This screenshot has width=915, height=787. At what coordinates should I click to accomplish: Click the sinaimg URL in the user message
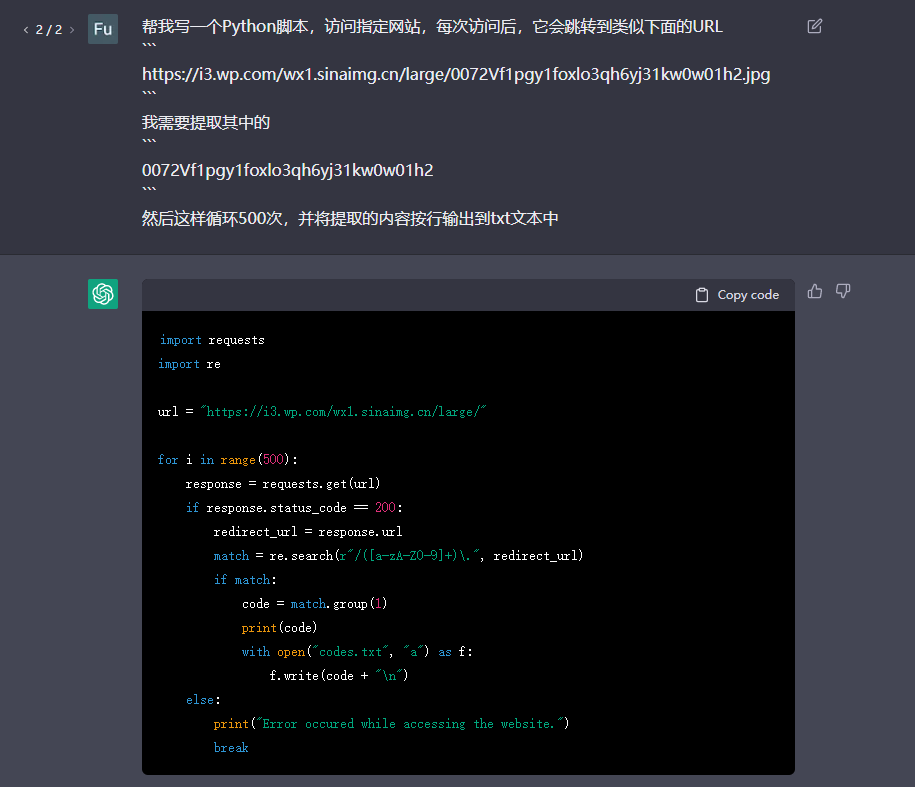coord(456,74)
